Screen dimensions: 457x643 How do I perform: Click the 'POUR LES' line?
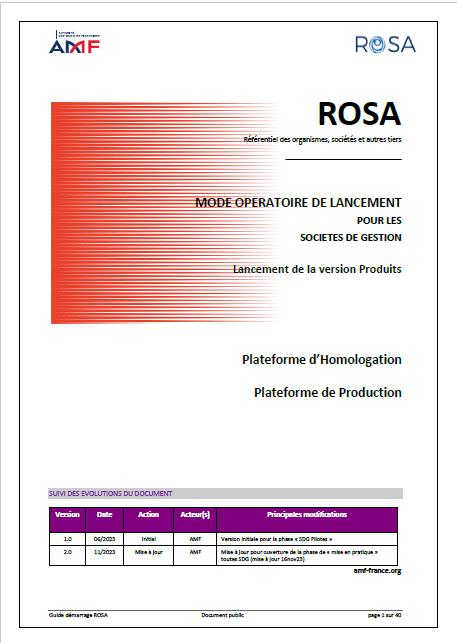click(379, 221)
